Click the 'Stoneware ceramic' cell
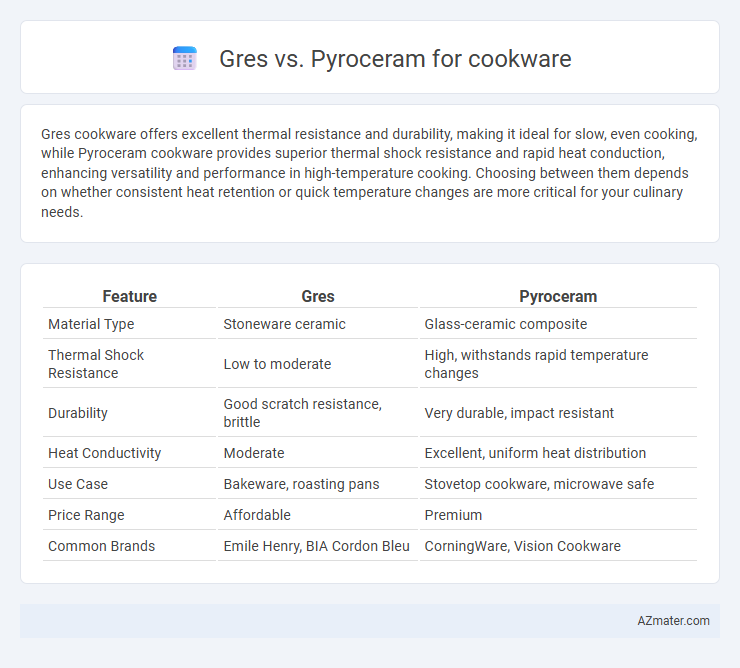Screen dimensions: 740x668 (284, 324)
